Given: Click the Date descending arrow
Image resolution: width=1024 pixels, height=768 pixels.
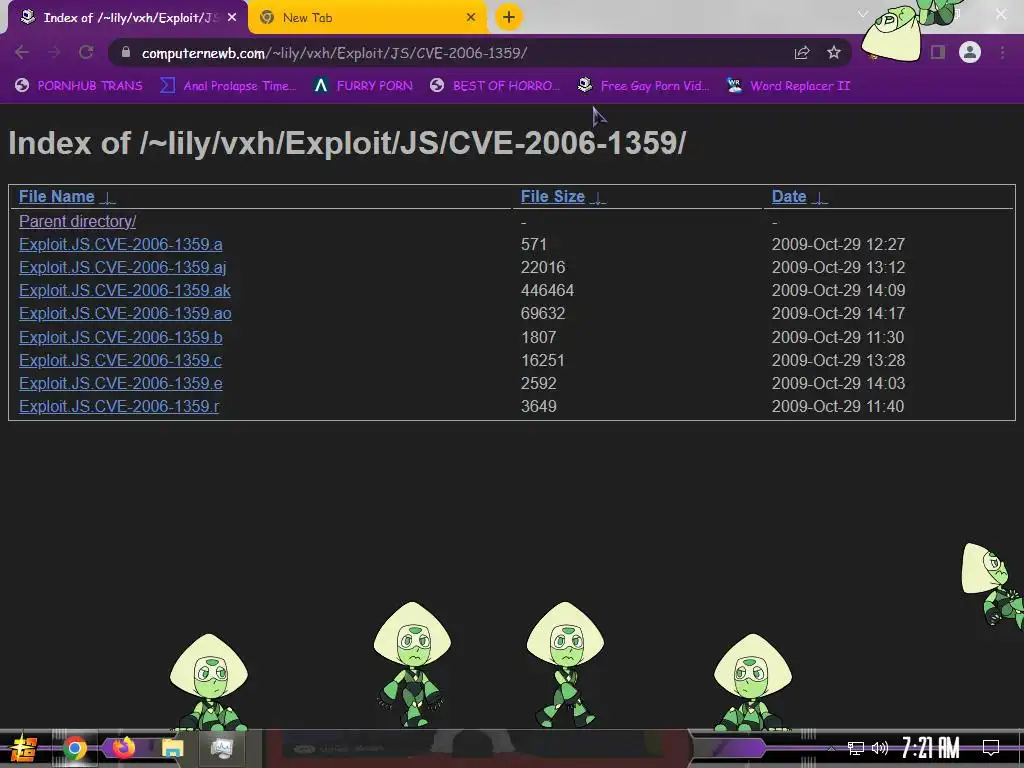Looking at the screenshot, I should tap(819, 198).
